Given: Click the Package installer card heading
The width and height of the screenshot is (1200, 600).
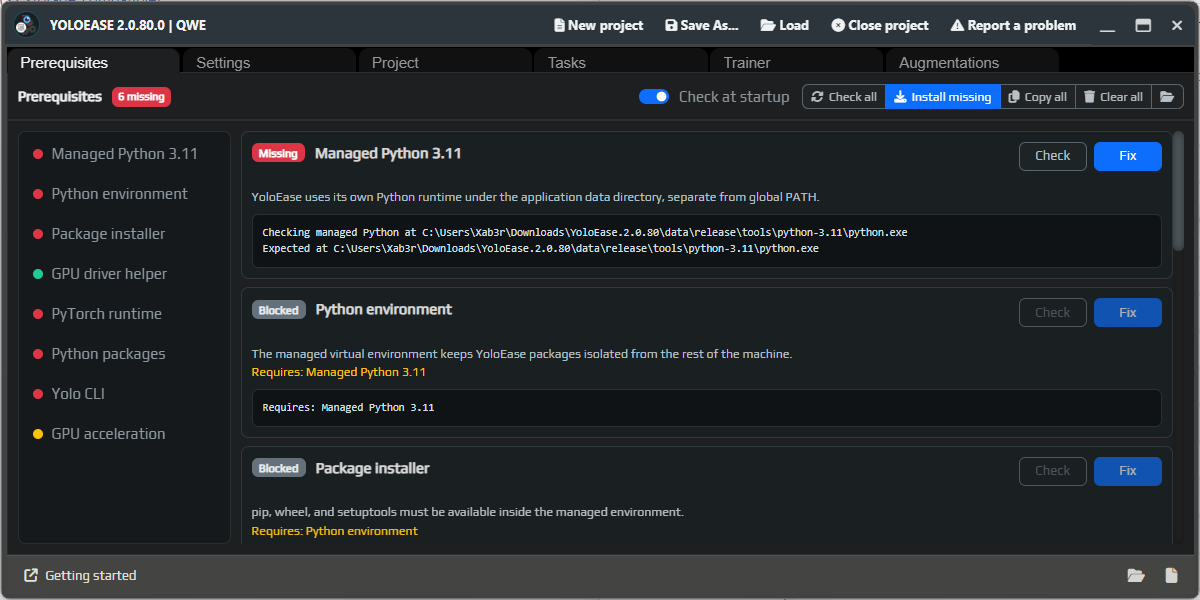Looking at the screenshot, I should 373,469.
